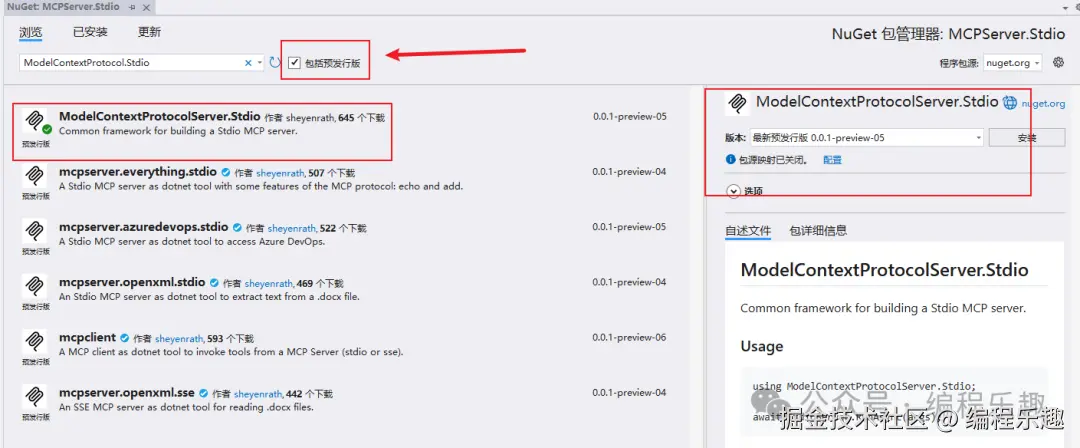Open author sheyenrath link for mcpserver.azuredevops.stdio
The width and height of the screenshot is (1080, 448).
coord(292,228)
